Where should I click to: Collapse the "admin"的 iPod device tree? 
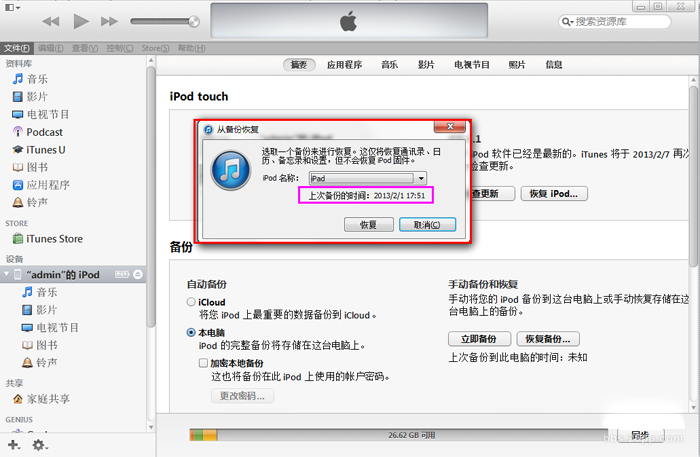pyautogui.click(x=7, y=274)
